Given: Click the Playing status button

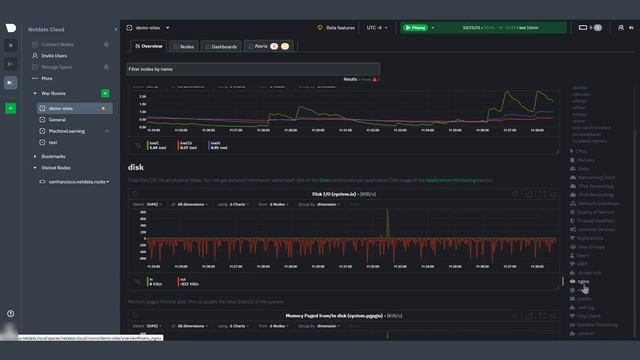Looking at the screenshot, I should point(415,28).
